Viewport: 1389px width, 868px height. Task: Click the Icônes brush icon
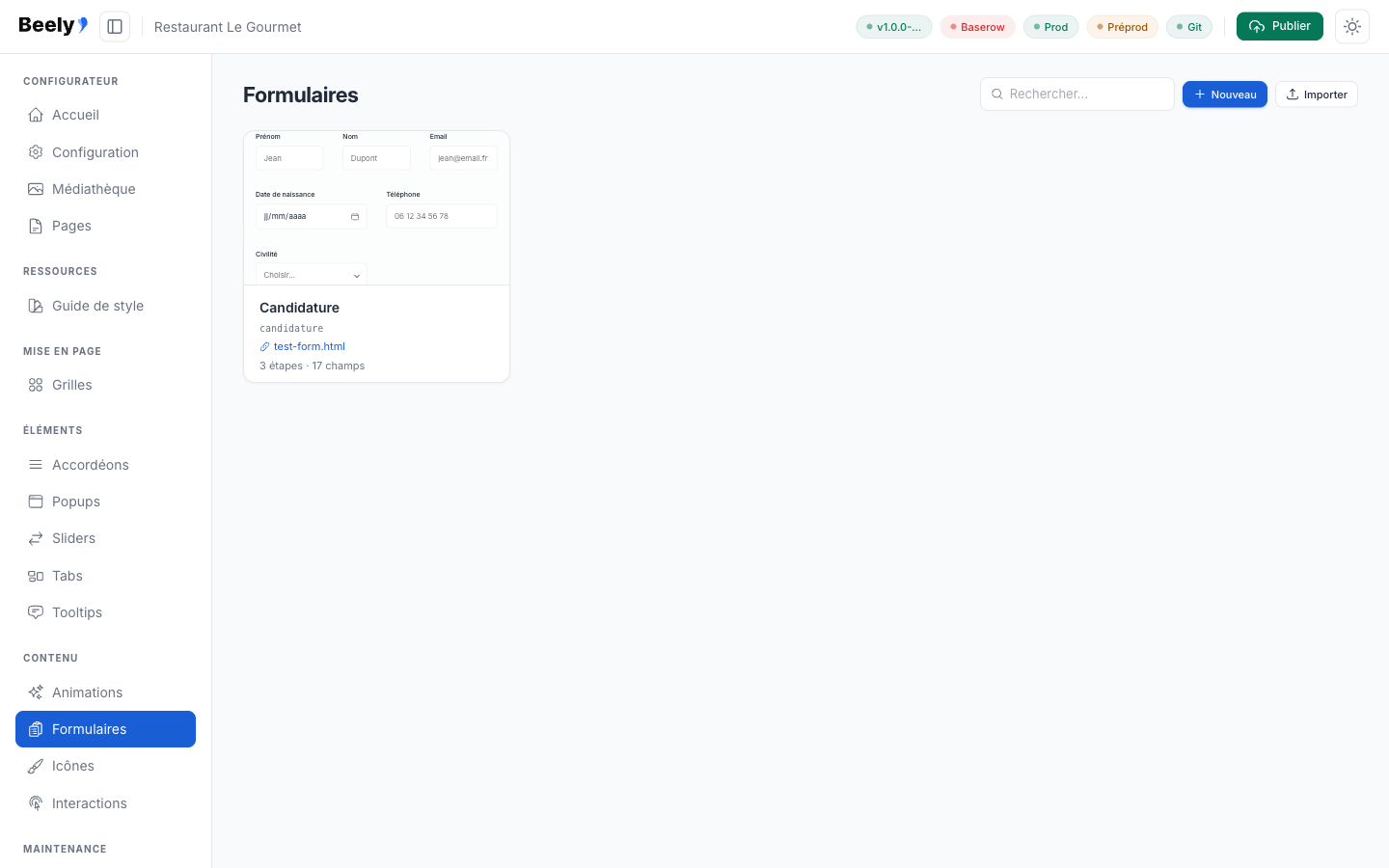[x=36, y=766]
